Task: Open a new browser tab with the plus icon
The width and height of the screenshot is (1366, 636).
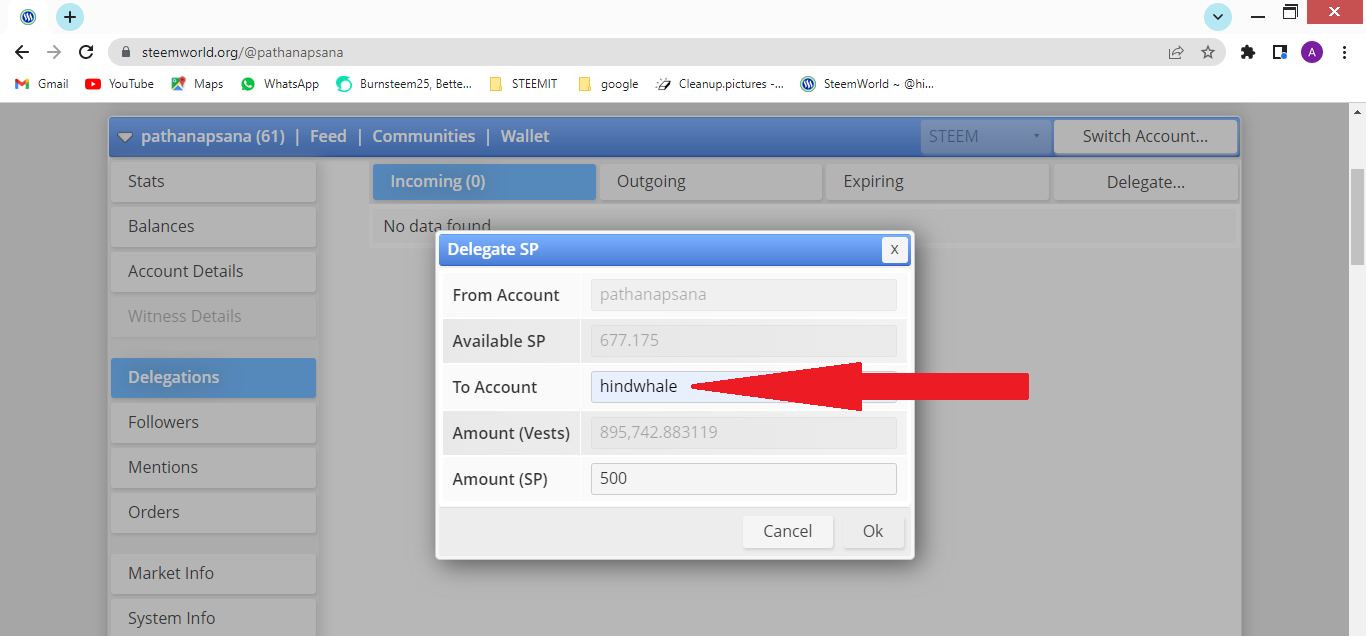Action: tap(70, 17)
